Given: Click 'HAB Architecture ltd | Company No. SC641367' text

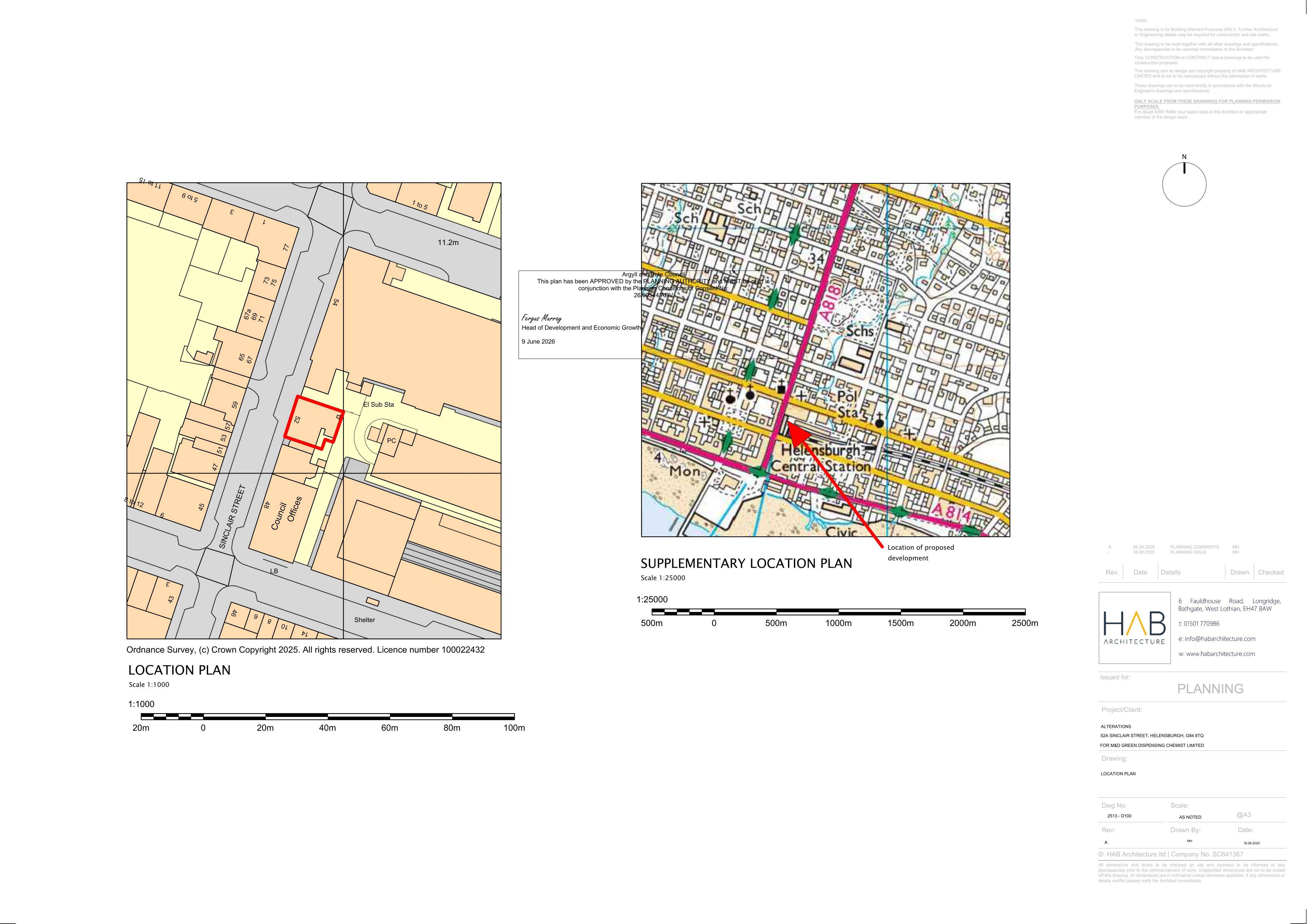Looking at the screenshot, I should click(x=1175, y=854).
